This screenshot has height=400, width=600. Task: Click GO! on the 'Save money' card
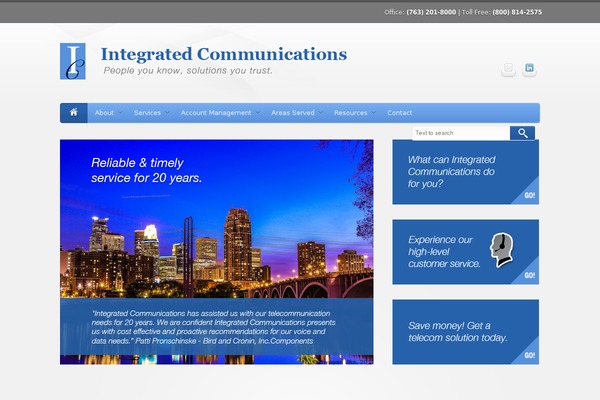(530, 355)
